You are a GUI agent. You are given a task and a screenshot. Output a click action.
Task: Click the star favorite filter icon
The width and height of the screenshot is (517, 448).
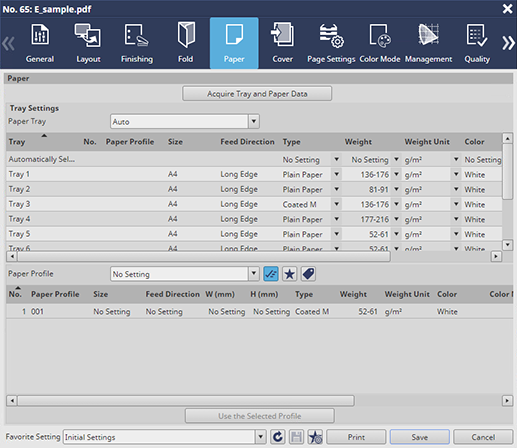click(289, 274)
